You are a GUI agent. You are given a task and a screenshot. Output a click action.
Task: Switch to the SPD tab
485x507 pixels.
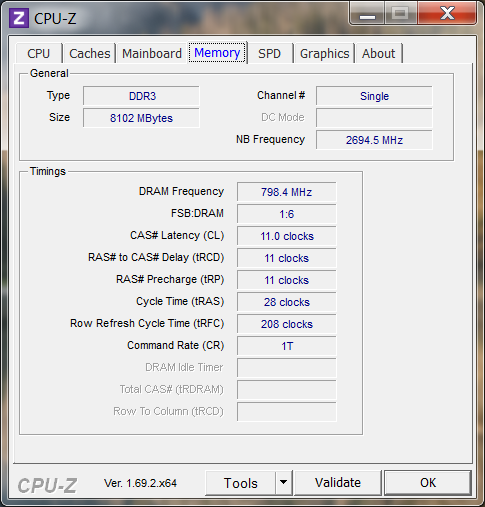pos(270,53)
